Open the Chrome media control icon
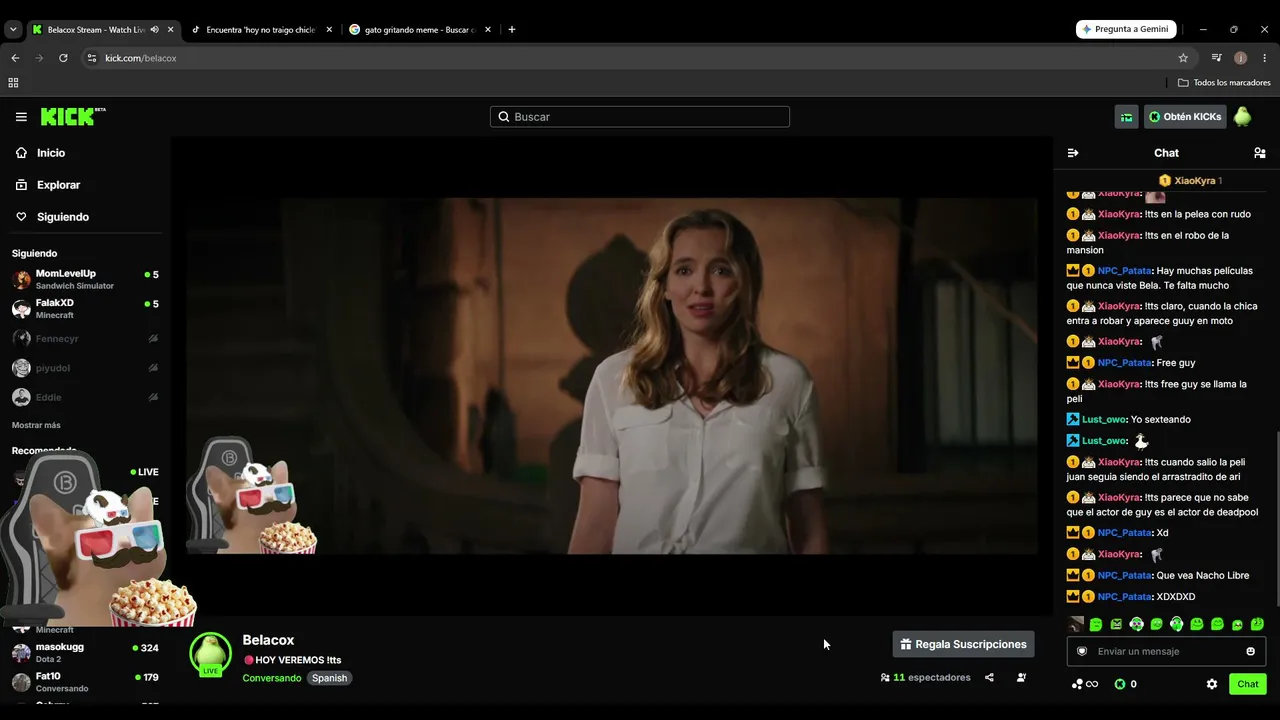 coord(1216,58)
